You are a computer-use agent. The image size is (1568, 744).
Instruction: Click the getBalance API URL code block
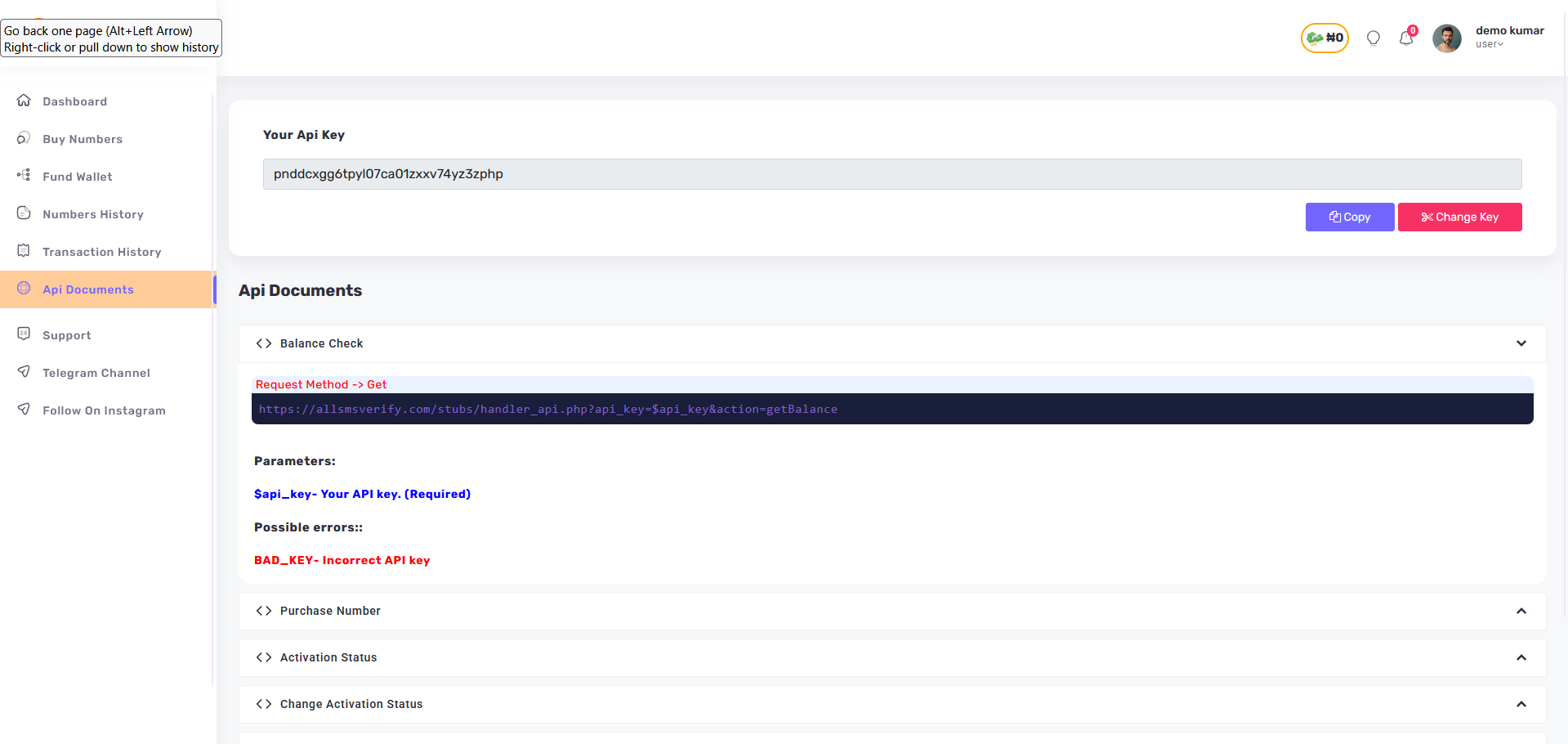(892, 409)
